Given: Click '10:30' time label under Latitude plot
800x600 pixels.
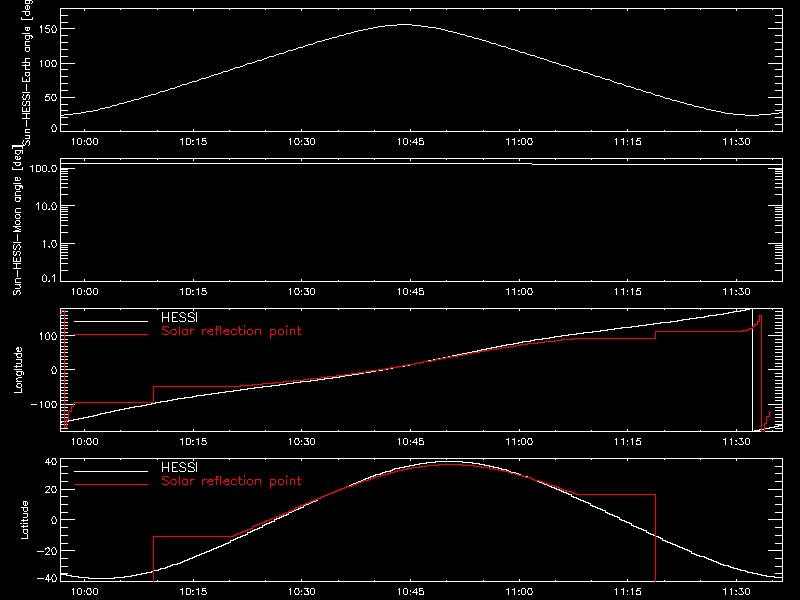Looking at the screenshot, I should 302,592.
